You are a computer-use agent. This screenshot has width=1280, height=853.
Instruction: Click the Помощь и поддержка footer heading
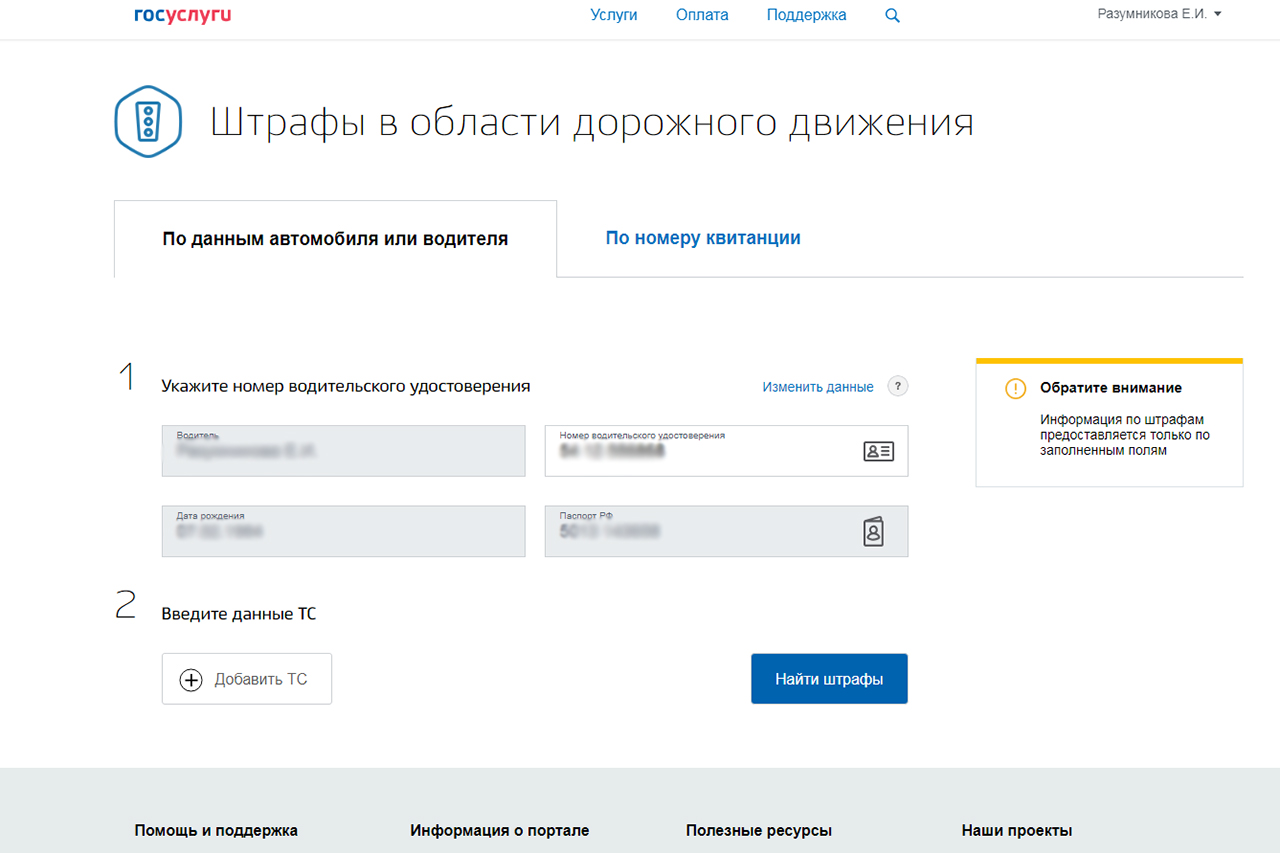(216, 830)
